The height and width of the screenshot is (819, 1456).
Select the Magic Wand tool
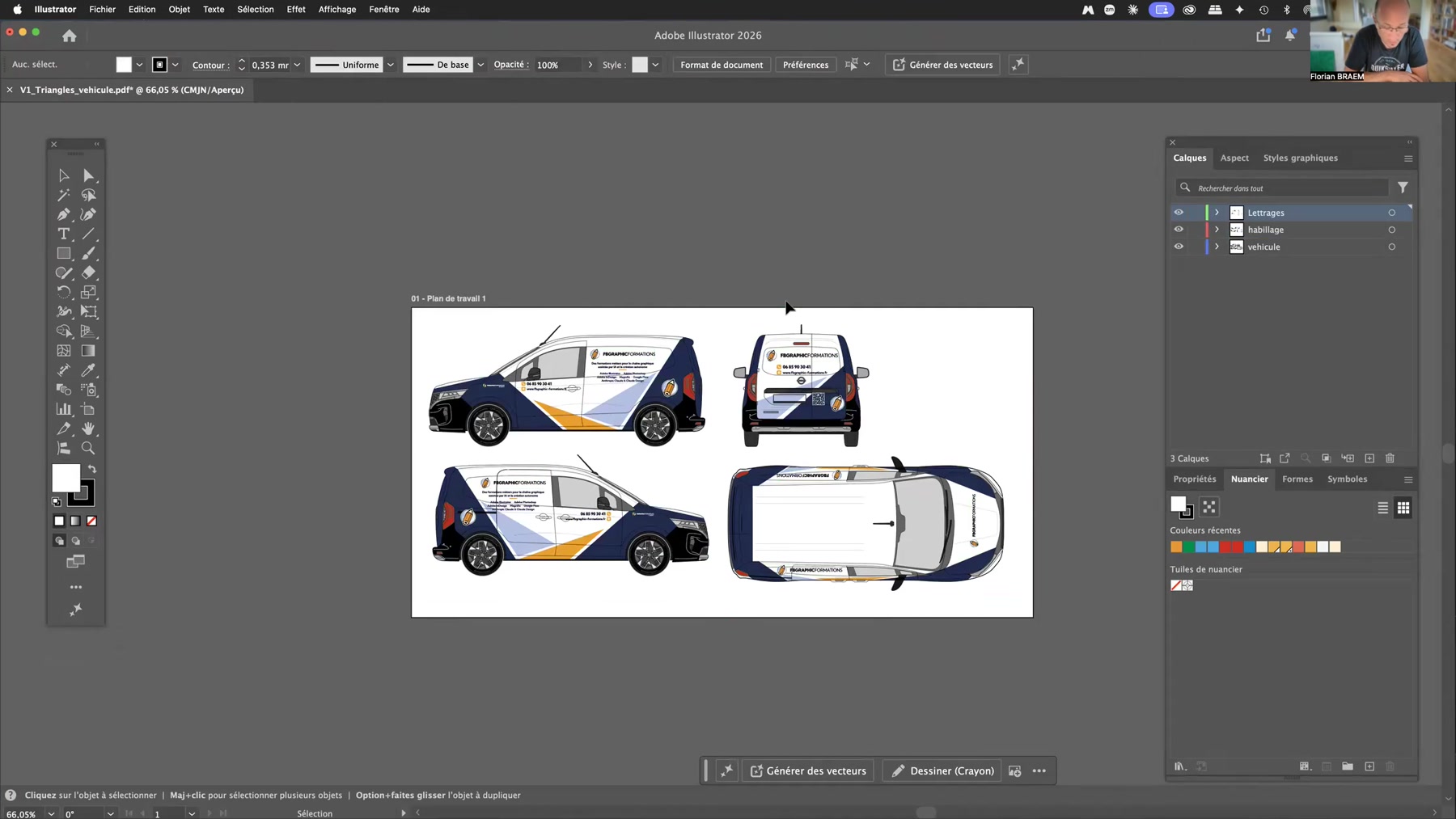(x=63, y=195)
